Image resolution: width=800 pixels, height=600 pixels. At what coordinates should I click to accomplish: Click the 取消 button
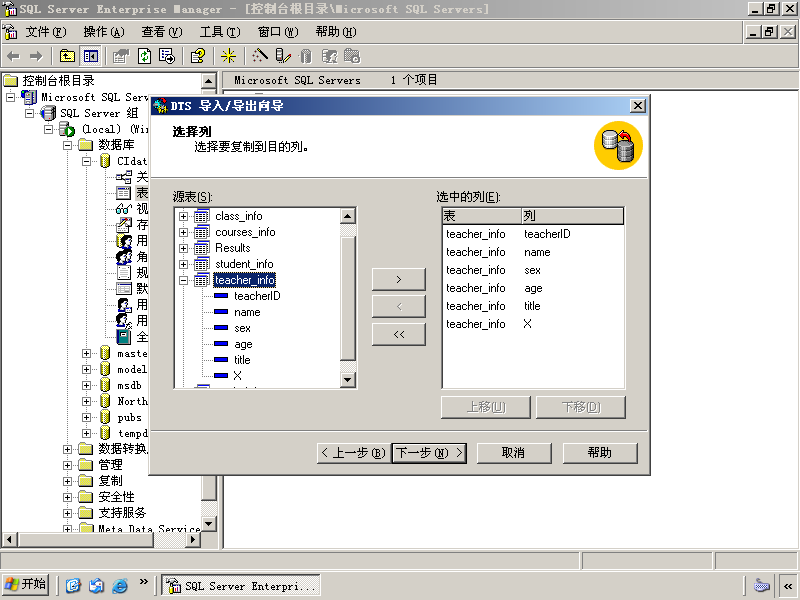tap(514, 453)
